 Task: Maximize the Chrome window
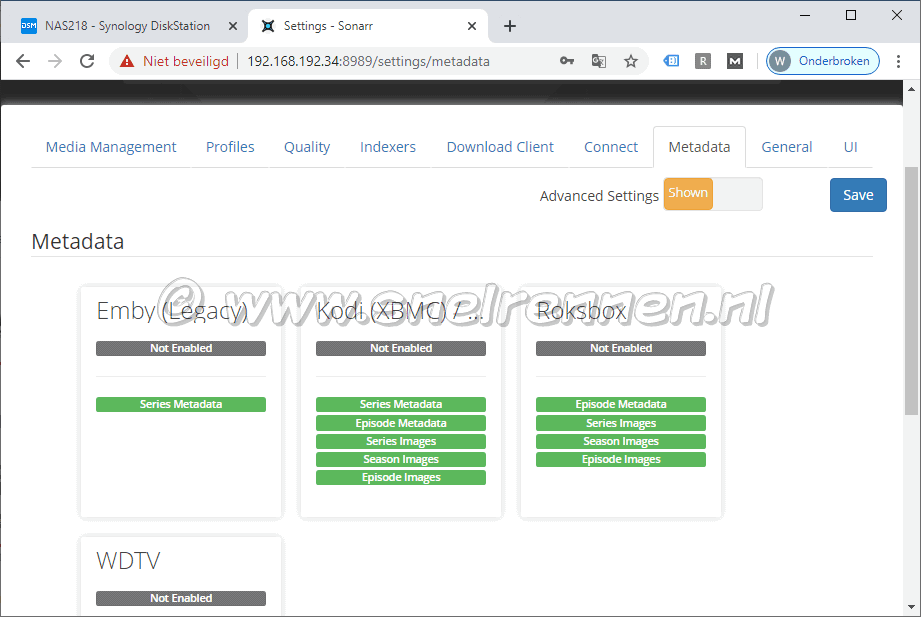coord(851,15)
